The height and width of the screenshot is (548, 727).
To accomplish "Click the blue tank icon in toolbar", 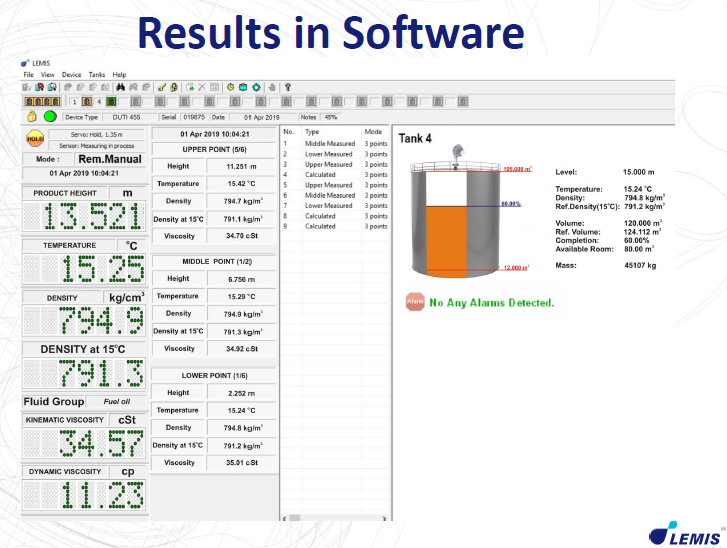I will point(243,87).
